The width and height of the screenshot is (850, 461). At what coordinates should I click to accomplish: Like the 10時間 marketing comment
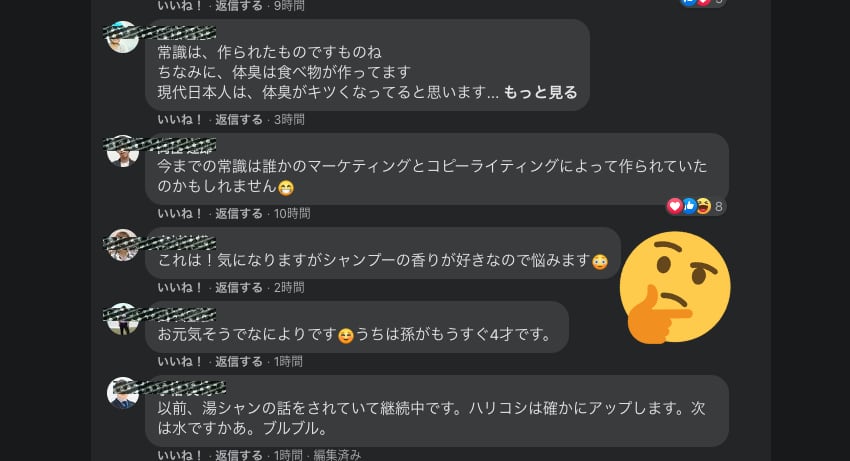[180, 214]
